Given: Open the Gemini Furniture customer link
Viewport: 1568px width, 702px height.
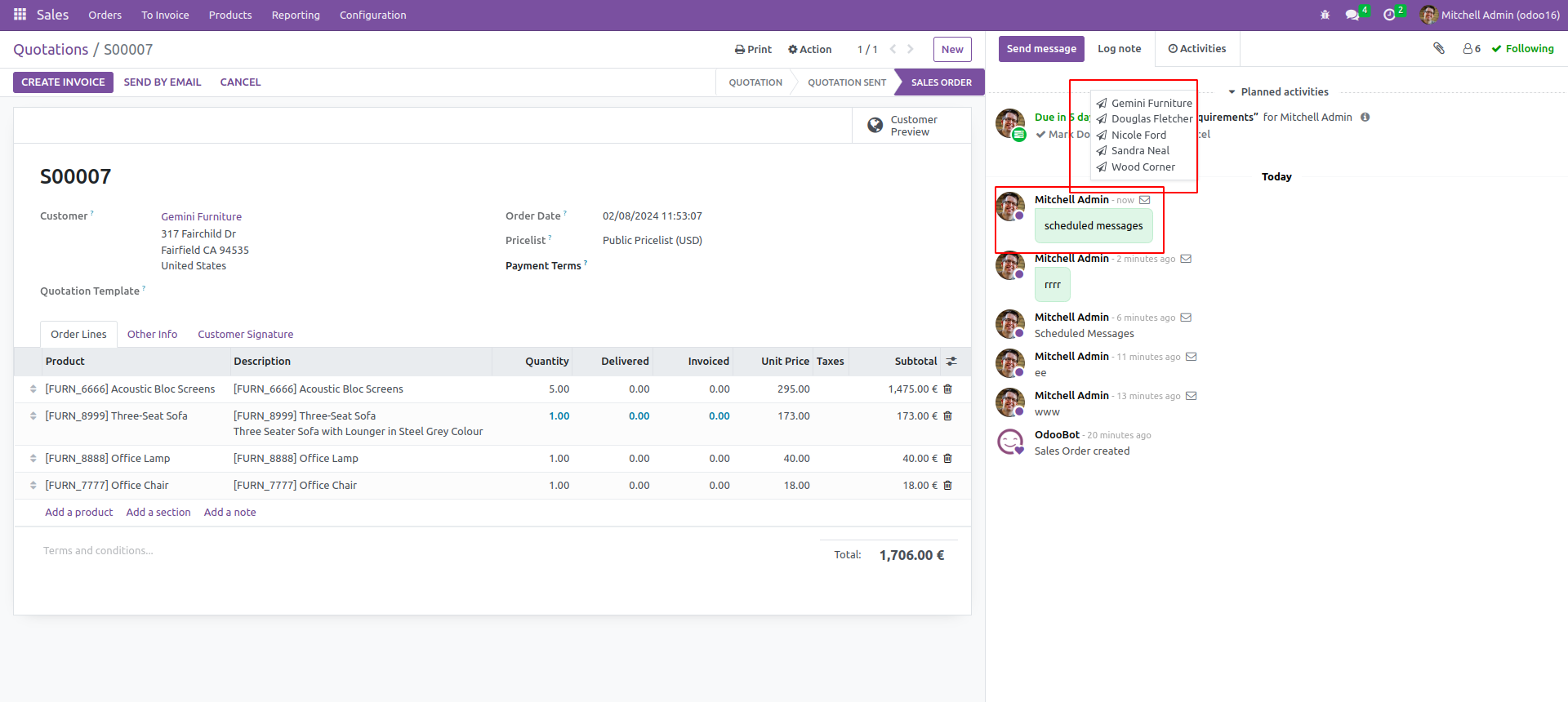Looking at the screenshot, I should [201, 216].
